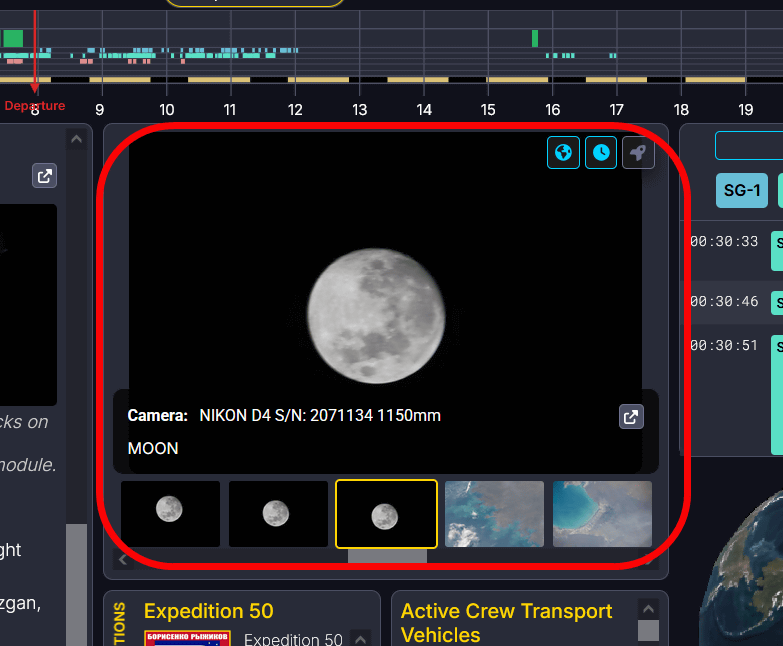Image resolution: width=783 pixels, height=646 pixels.
Task: Click the globe icon above the moon photo
Action: (564, 153)
